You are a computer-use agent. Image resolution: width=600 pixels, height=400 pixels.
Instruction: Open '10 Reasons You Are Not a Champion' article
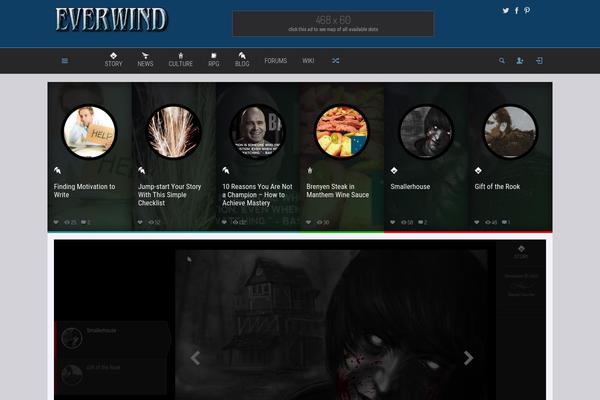pos(257,195)
